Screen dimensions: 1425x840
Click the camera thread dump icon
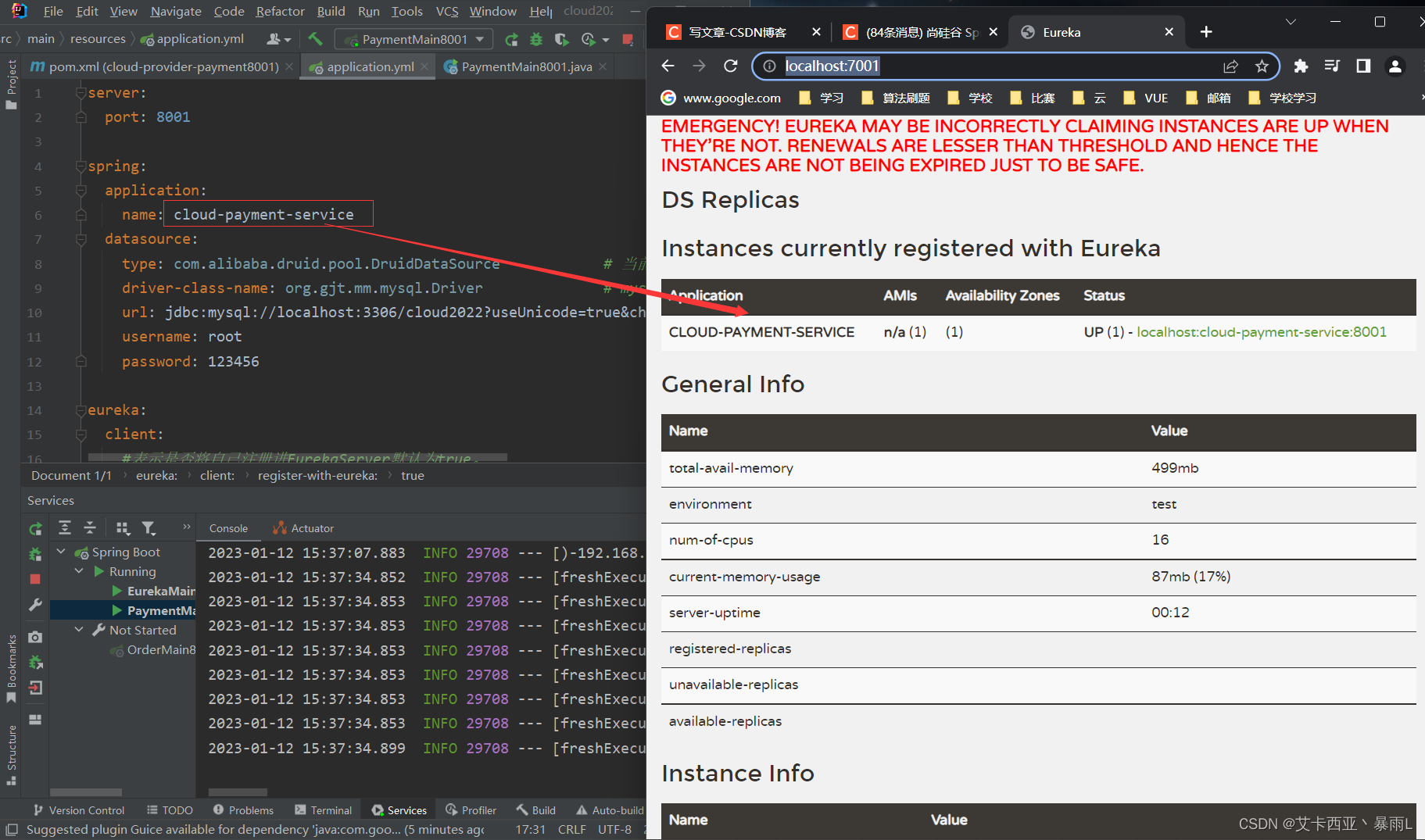coord(35,637)
